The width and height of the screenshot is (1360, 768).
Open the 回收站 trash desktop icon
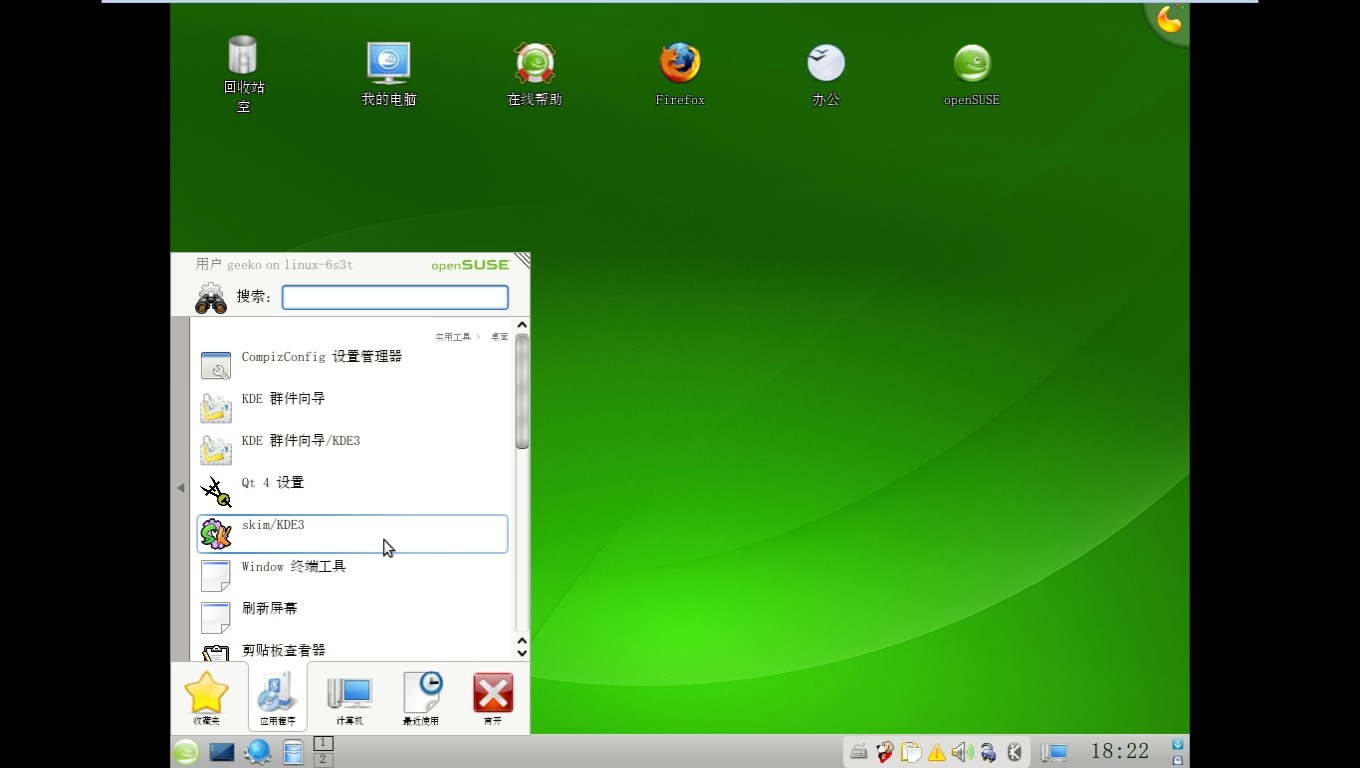243,73
